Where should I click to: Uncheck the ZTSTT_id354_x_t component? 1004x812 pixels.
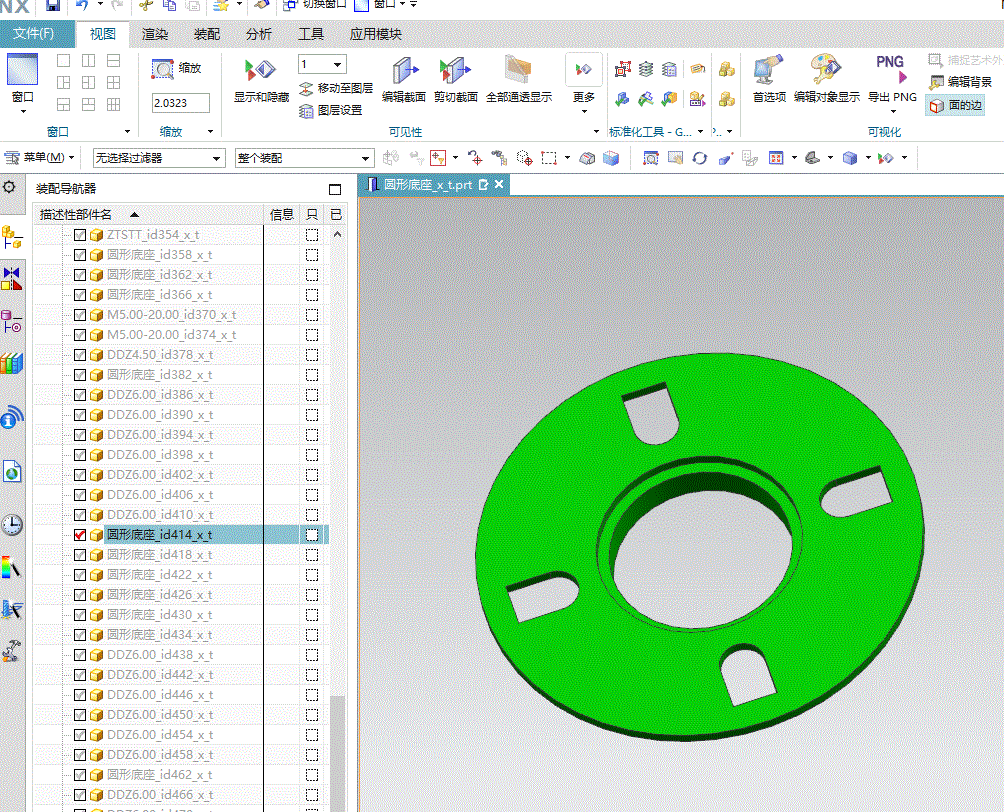click(x=80, y=235)
